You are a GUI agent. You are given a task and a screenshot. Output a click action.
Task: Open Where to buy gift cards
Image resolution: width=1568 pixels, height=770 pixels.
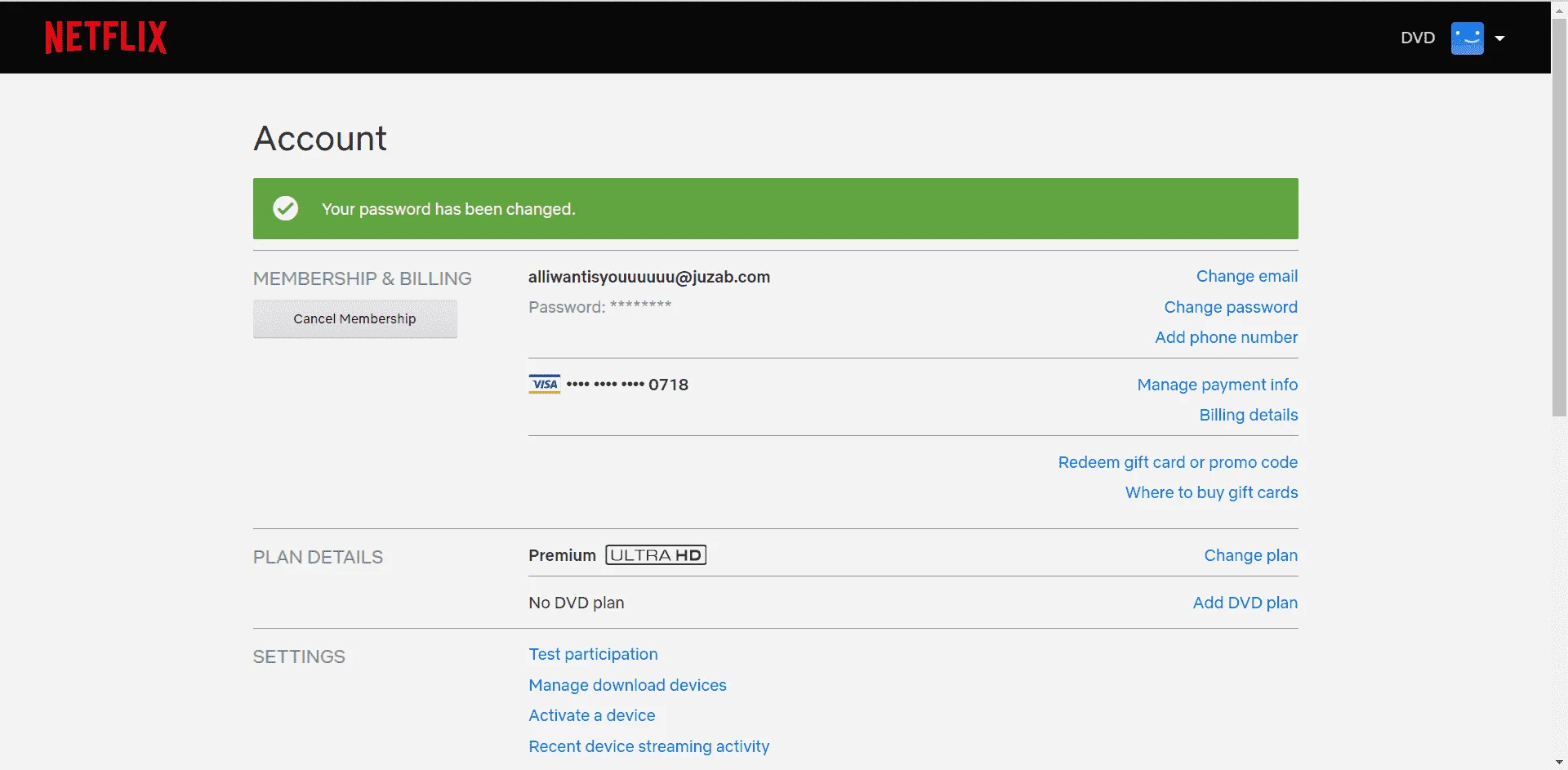[x=1211, y=492]
